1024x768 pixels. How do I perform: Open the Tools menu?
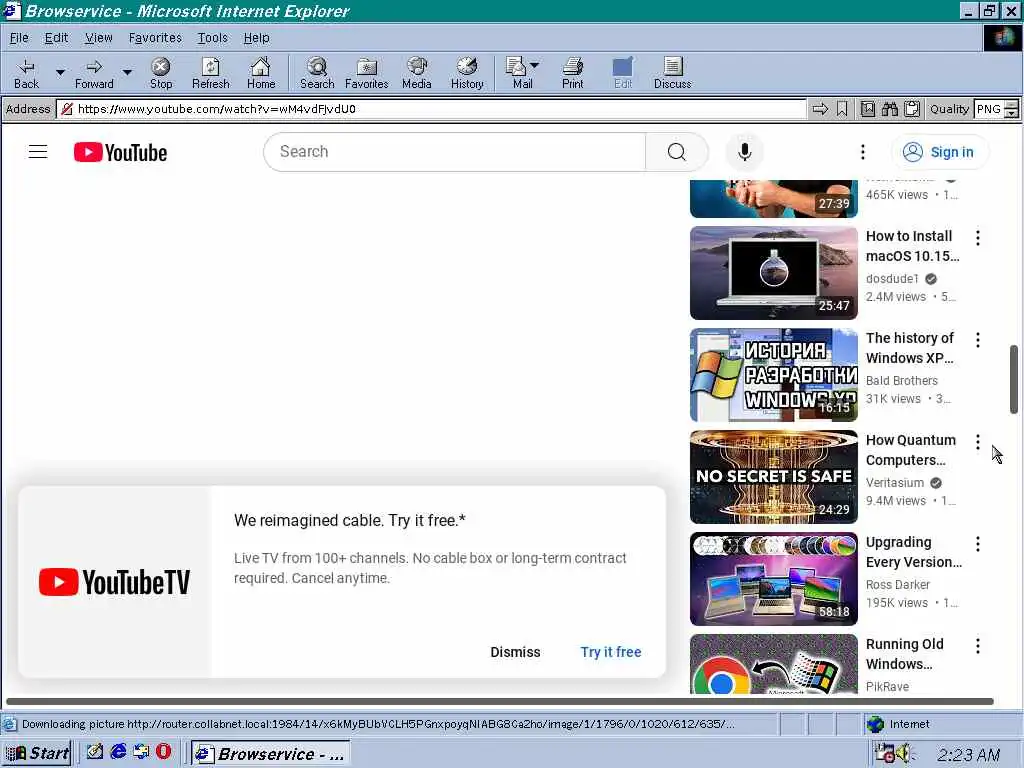tap(212, 38)
